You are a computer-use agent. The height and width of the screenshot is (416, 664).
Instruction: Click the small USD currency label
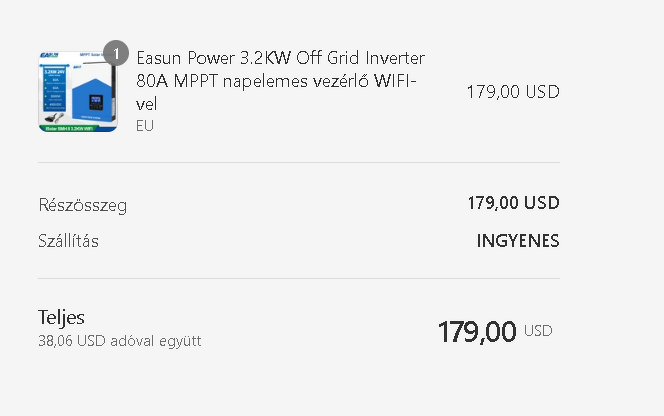tap(538, 331)
